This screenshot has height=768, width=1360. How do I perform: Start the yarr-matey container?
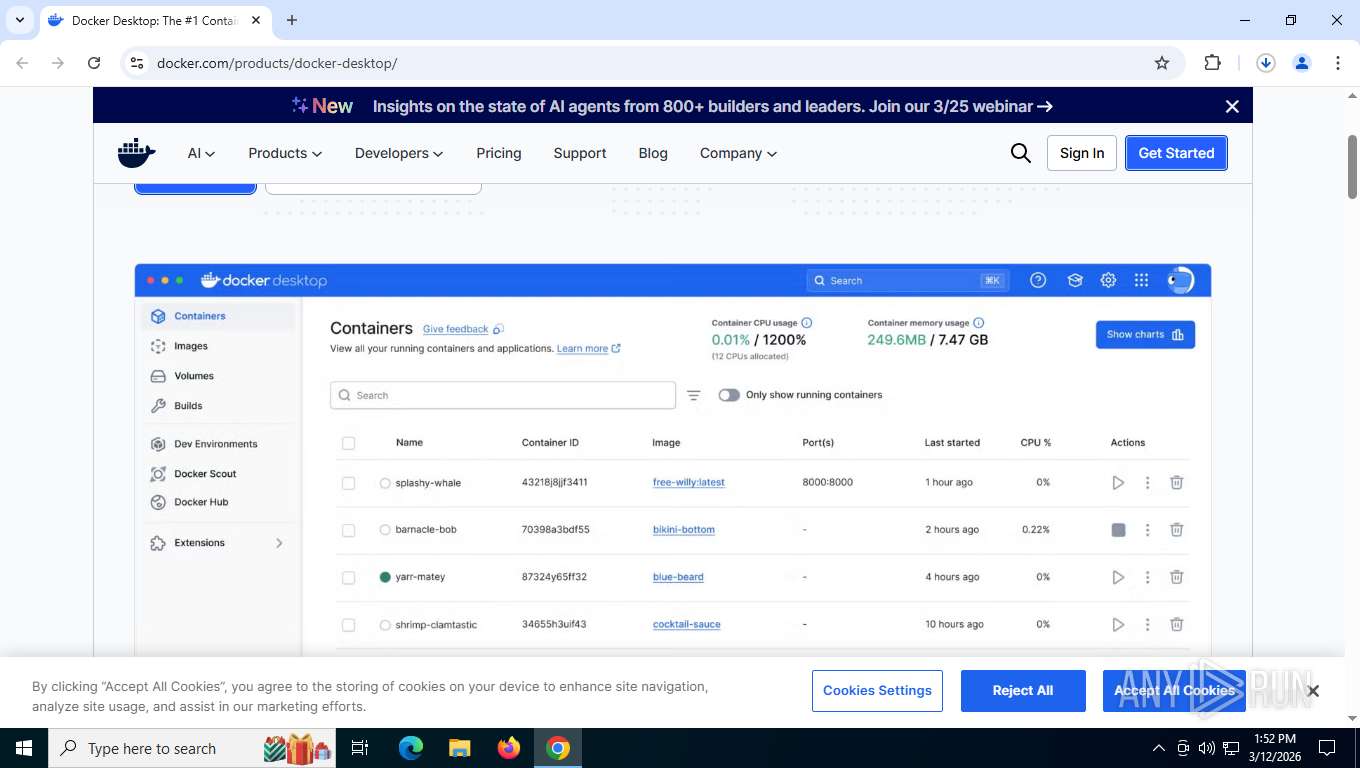pos(1118,577)
